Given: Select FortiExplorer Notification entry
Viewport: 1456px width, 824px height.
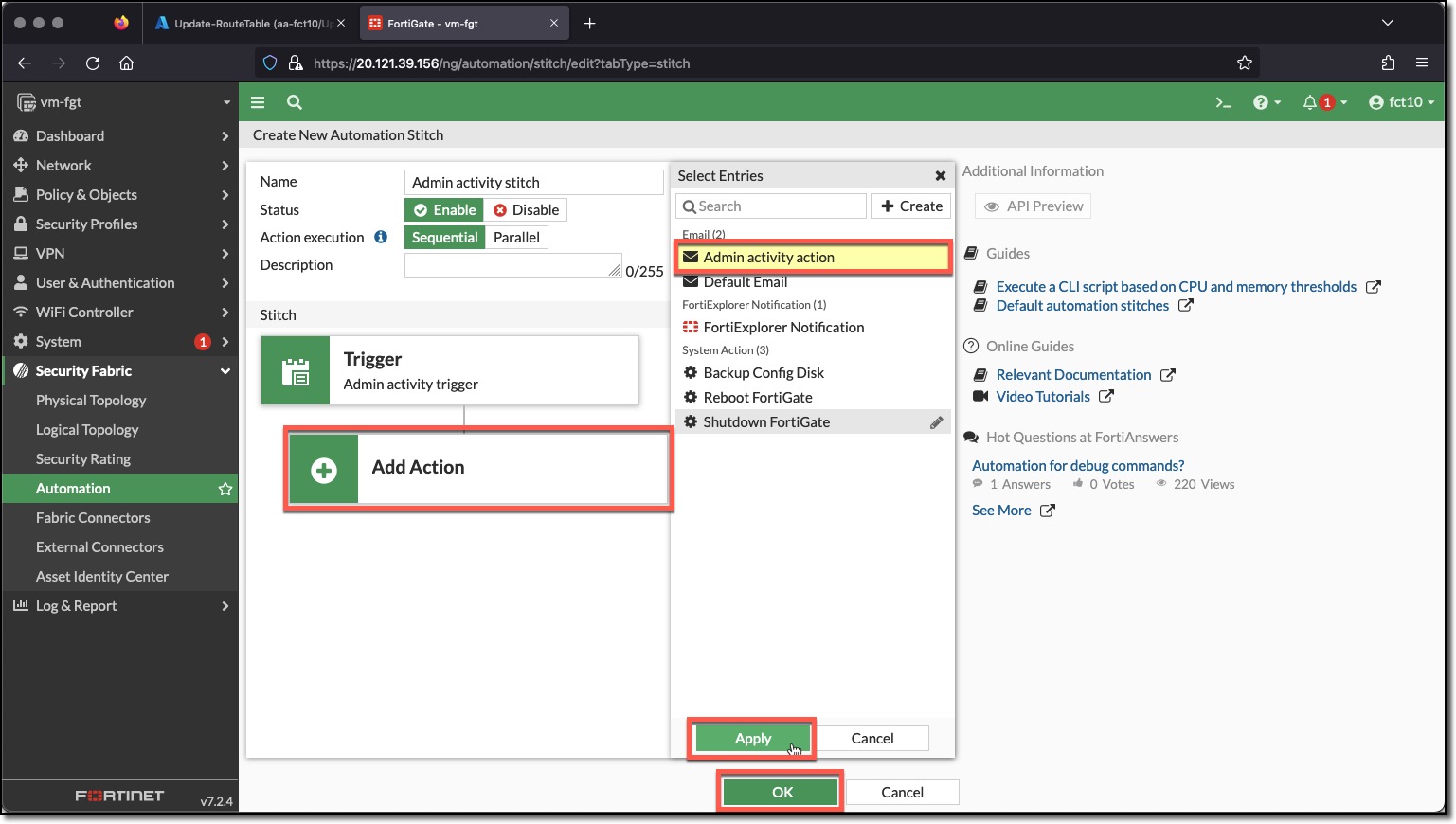Looking at the screenshot, I should click(814, 328).
